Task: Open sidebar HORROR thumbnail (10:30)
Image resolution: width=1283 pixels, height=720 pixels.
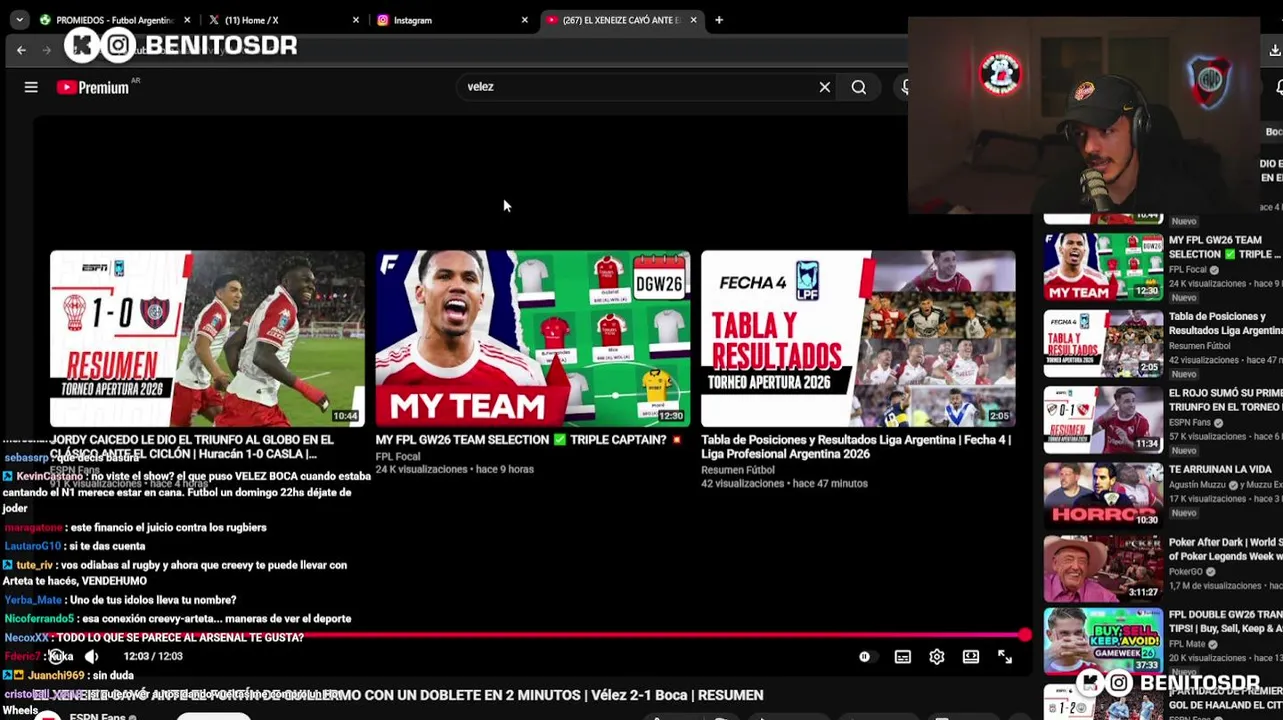Action: tap(1104, 494)
